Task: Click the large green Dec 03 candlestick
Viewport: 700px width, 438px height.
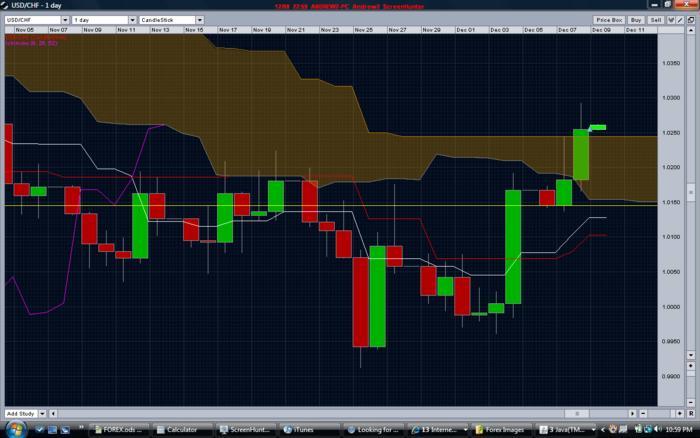Action: pyautogui.click(x=513, y=246)
